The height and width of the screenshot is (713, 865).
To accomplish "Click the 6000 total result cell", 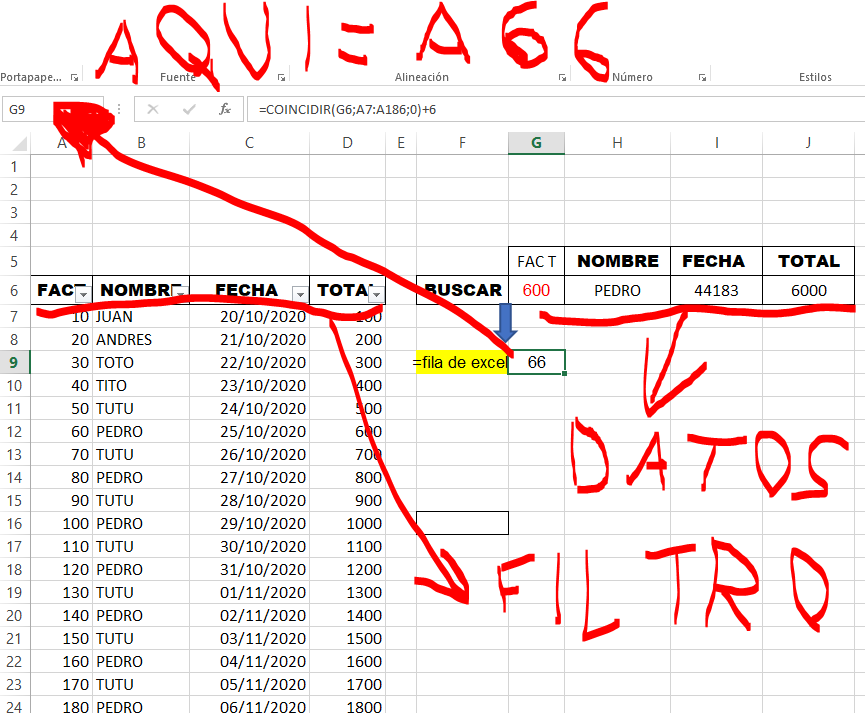I will click(x=808, y=290).
